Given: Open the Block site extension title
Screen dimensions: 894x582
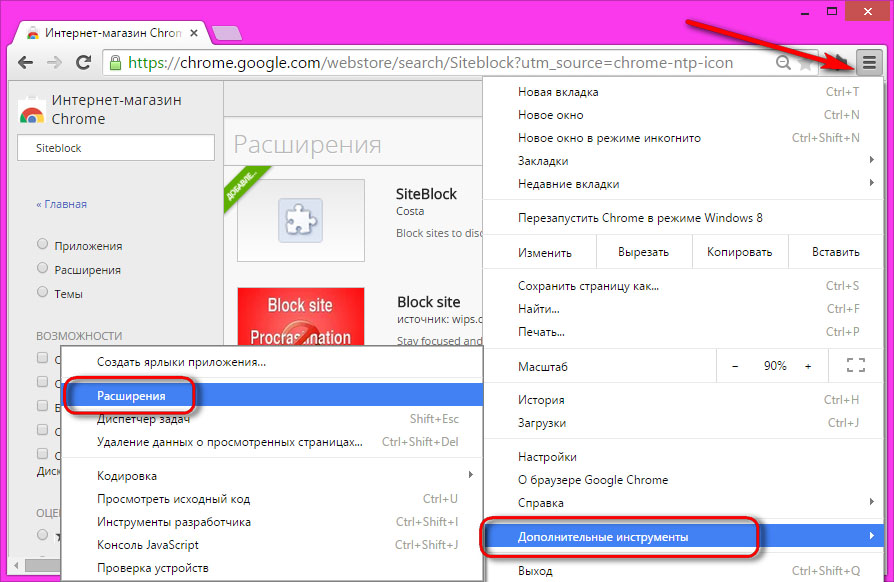Looking at the screenshot, I should click(x=429, y=302).
